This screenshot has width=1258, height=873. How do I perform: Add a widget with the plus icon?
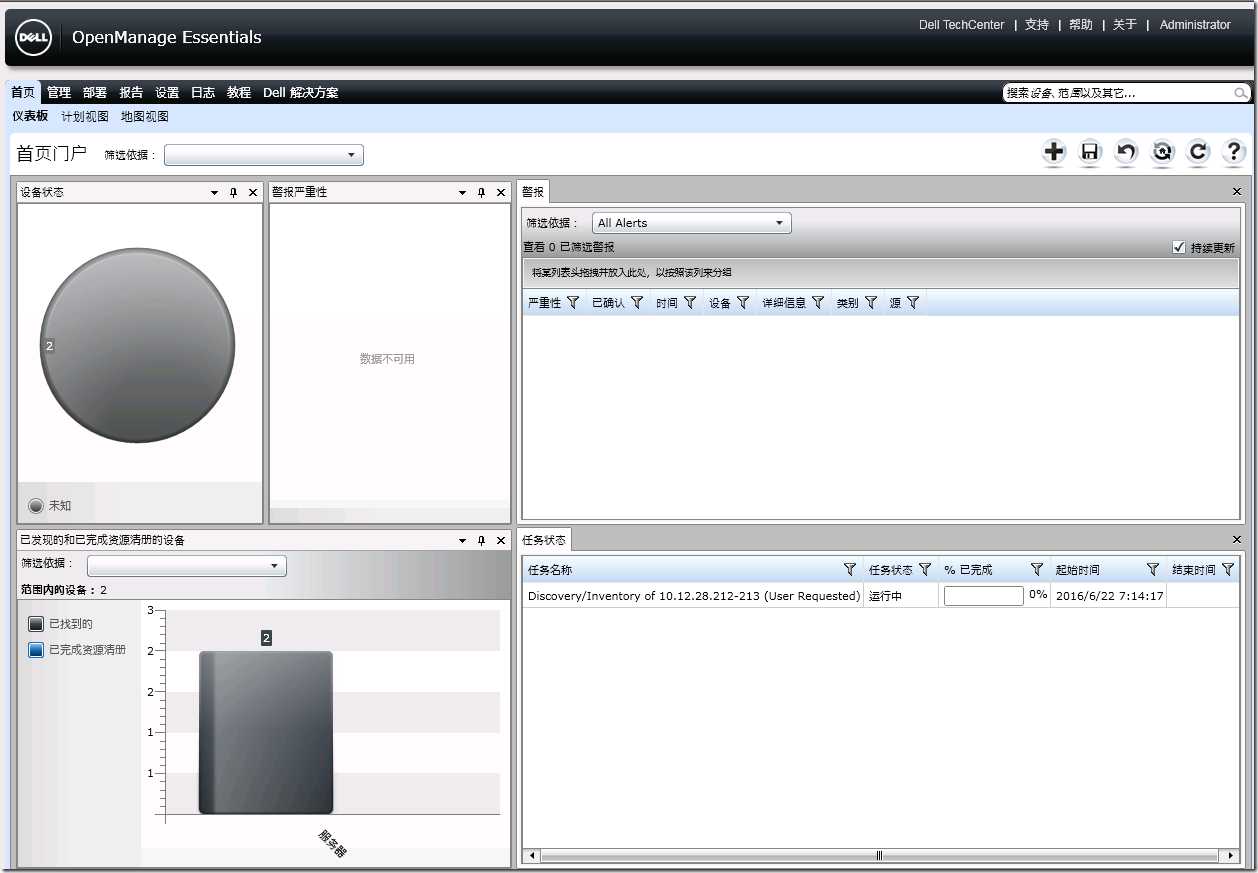point(1054,152)
